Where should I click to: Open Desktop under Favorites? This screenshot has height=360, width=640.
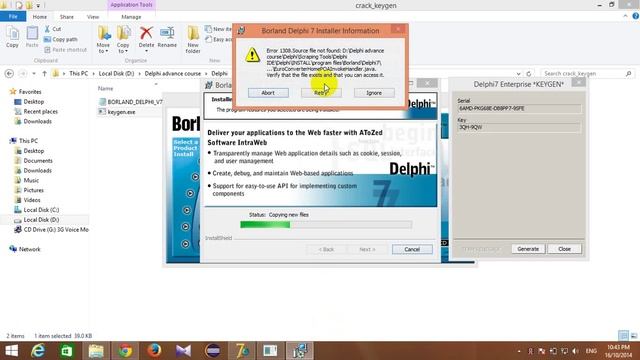coord(33,101)
